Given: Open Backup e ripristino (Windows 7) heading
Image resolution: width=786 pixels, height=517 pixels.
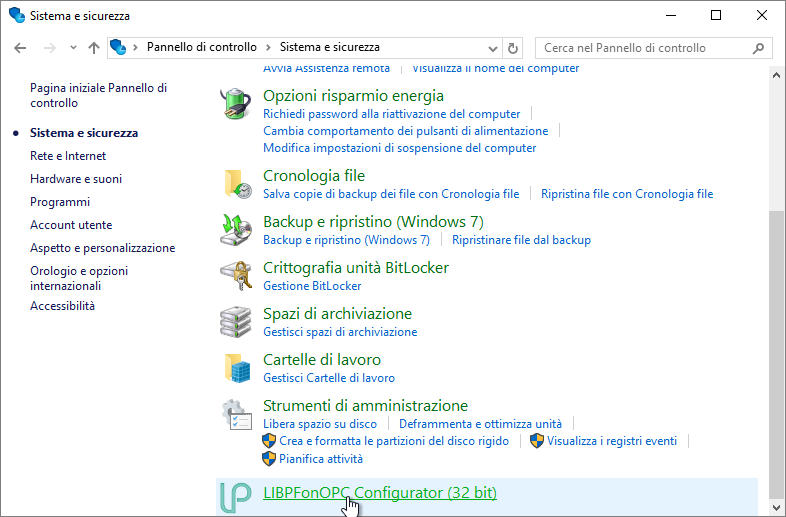Looking at the screenshot, I should click(373, 222).
